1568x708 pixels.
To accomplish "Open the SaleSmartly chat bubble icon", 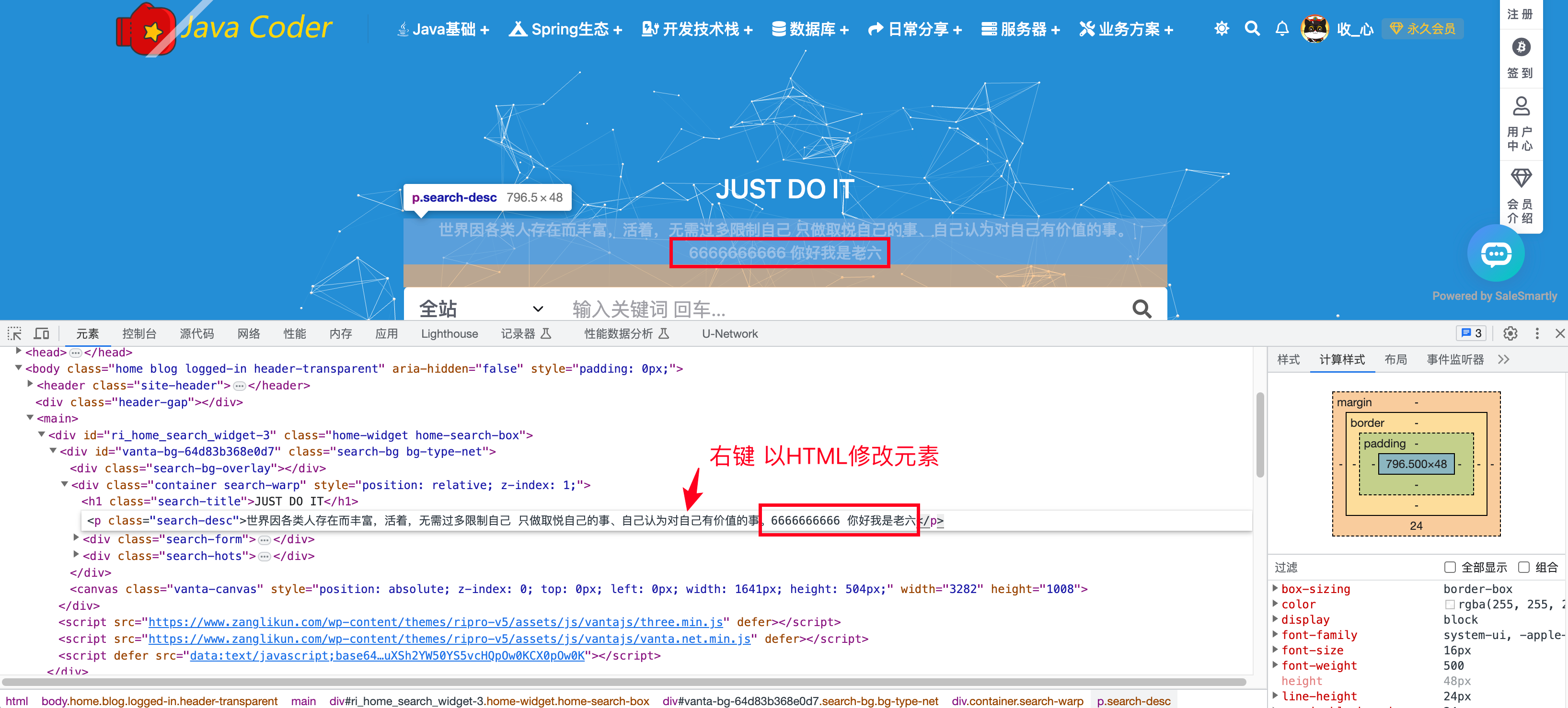I will (1496, 253).
